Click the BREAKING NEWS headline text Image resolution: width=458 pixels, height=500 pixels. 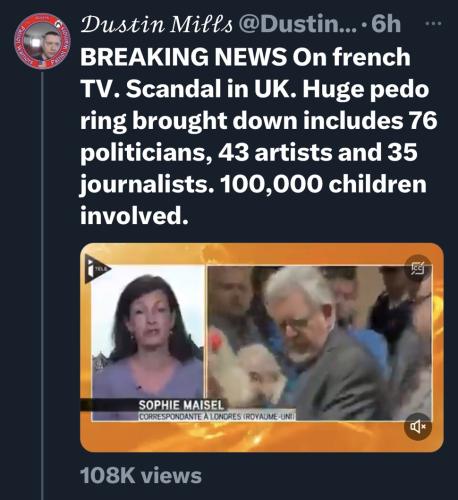pos(183,56)
